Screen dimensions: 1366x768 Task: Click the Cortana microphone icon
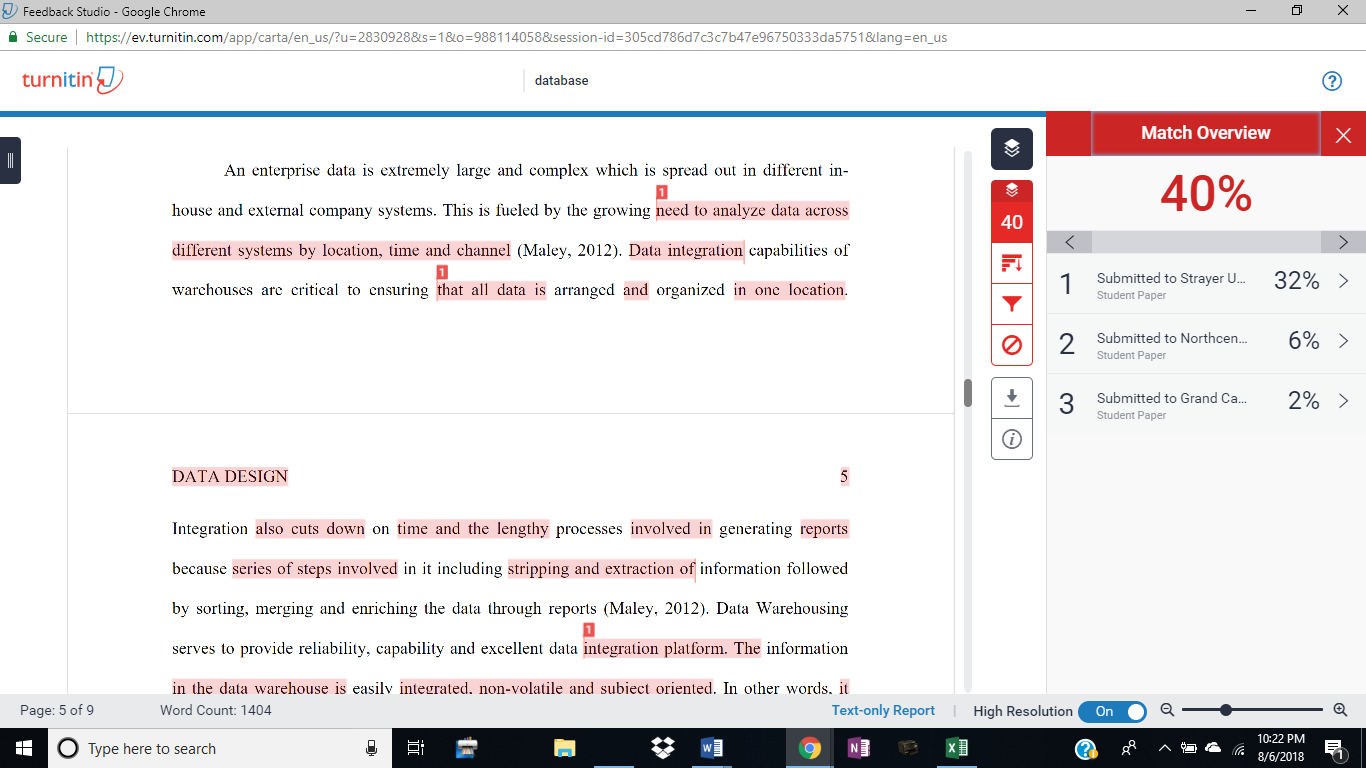point(371,748)
